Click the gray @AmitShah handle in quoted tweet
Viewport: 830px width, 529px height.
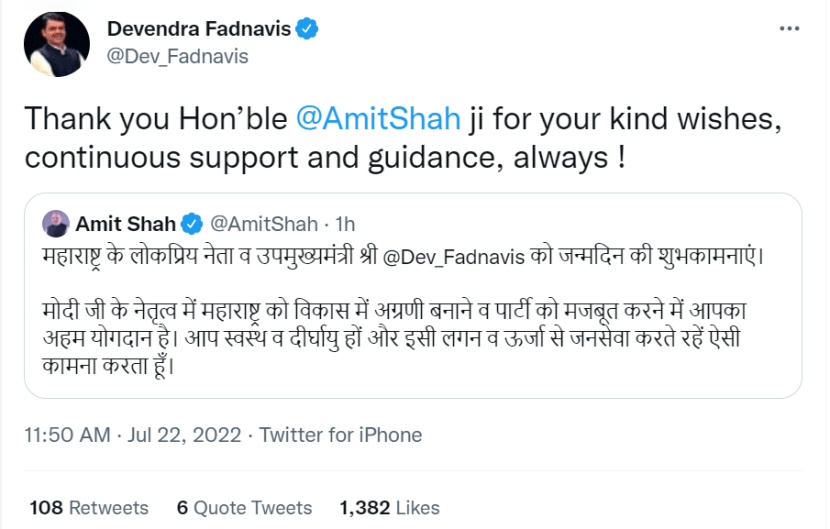(x=262, y=222)
